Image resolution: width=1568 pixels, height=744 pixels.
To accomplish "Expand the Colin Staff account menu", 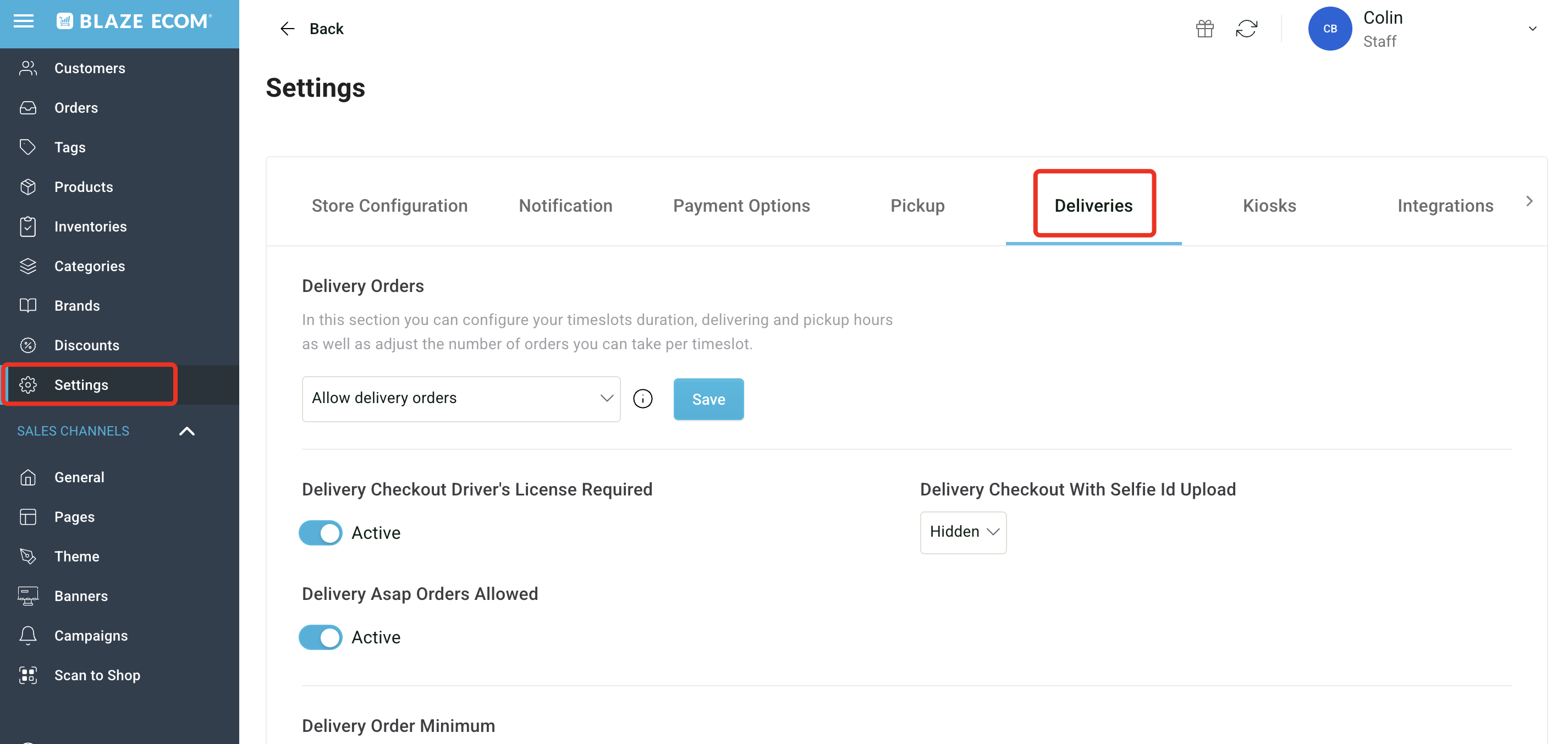I will click(x=1532, y=29).
